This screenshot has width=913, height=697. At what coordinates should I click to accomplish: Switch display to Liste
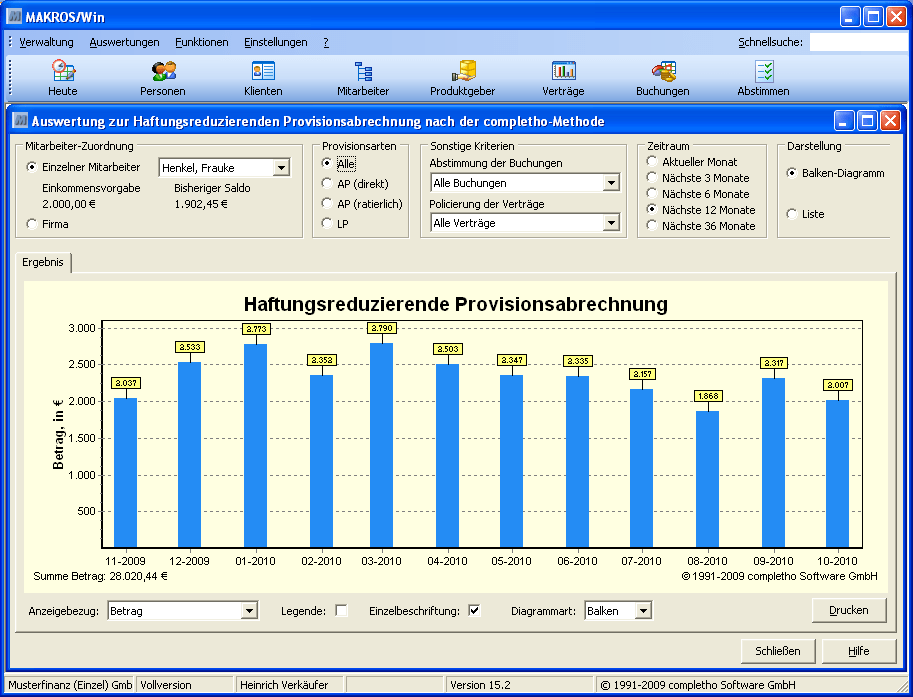pyautogui.click(x=792, y=214)
